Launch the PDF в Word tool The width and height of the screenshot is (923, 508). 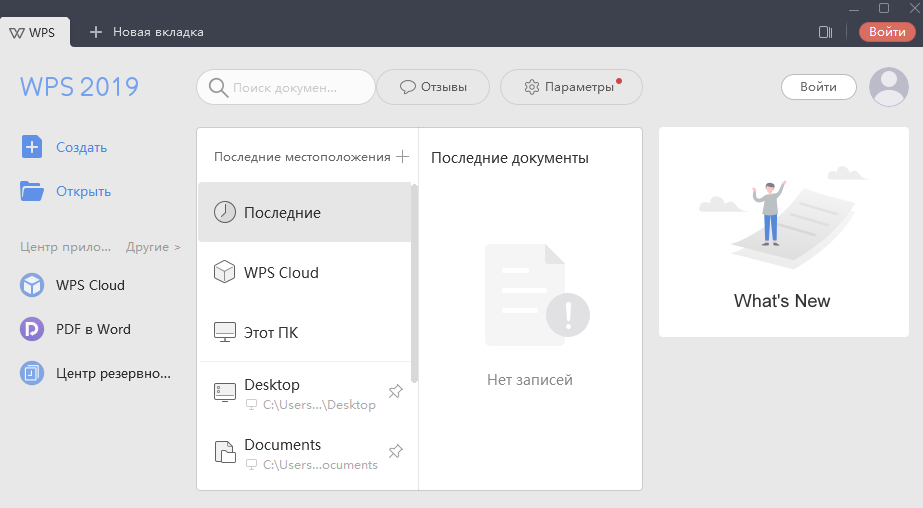pos(32,329)
